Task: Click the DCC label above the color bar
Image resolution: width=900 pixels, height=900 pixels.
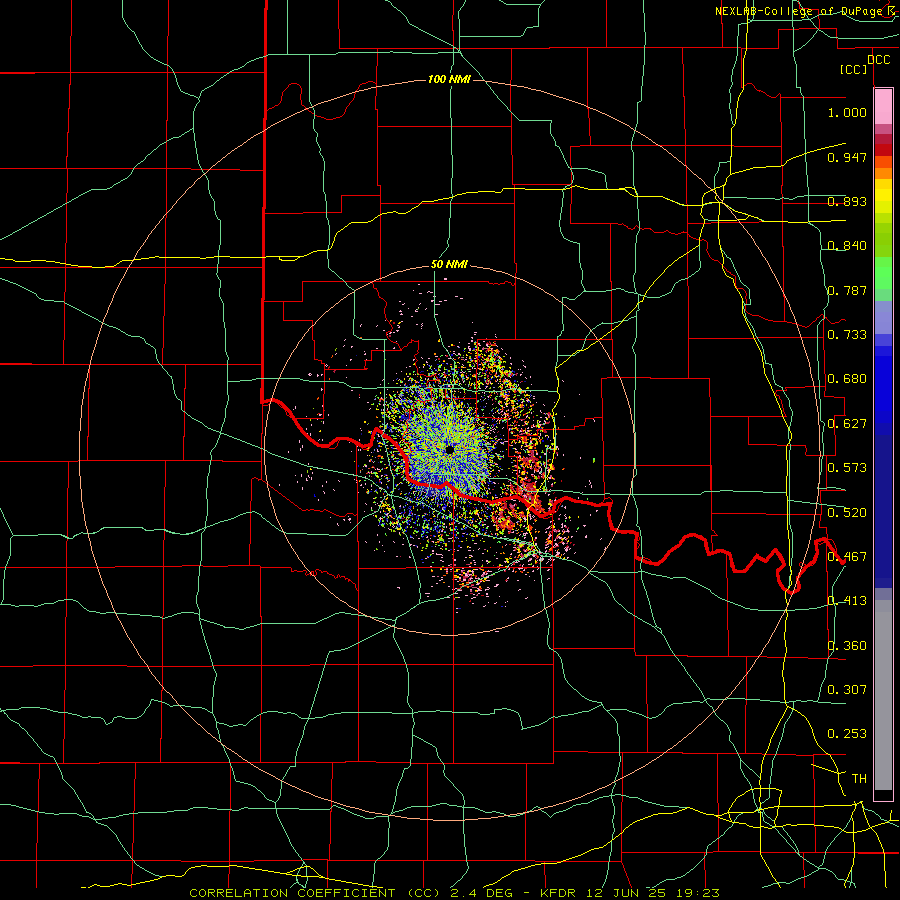Action: [x=878, y=60]
